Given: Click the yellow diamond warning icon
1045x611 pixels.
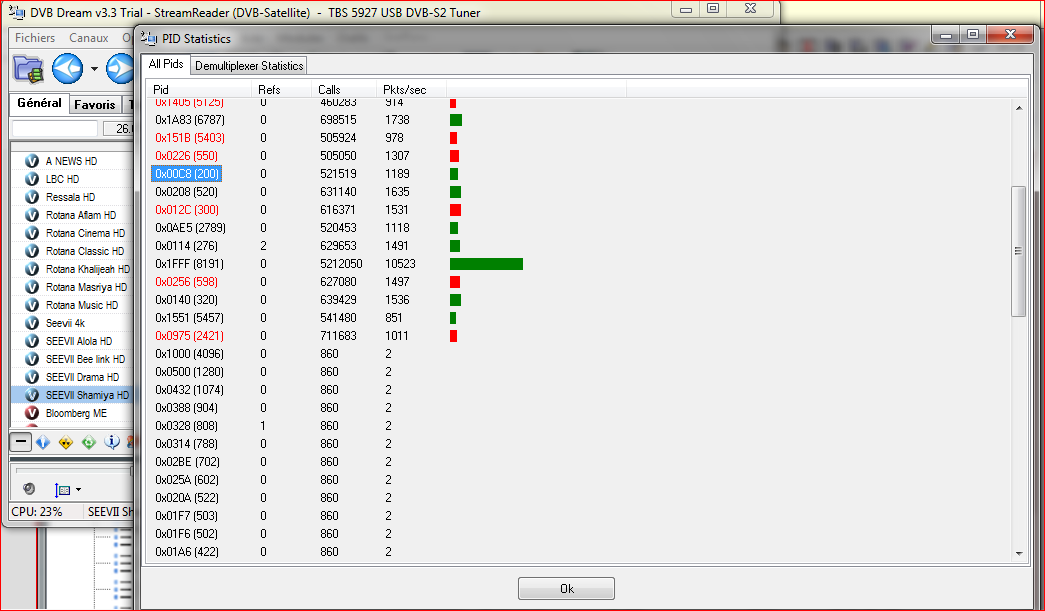Looking at the screenshot, I should (x=66, y=442).
